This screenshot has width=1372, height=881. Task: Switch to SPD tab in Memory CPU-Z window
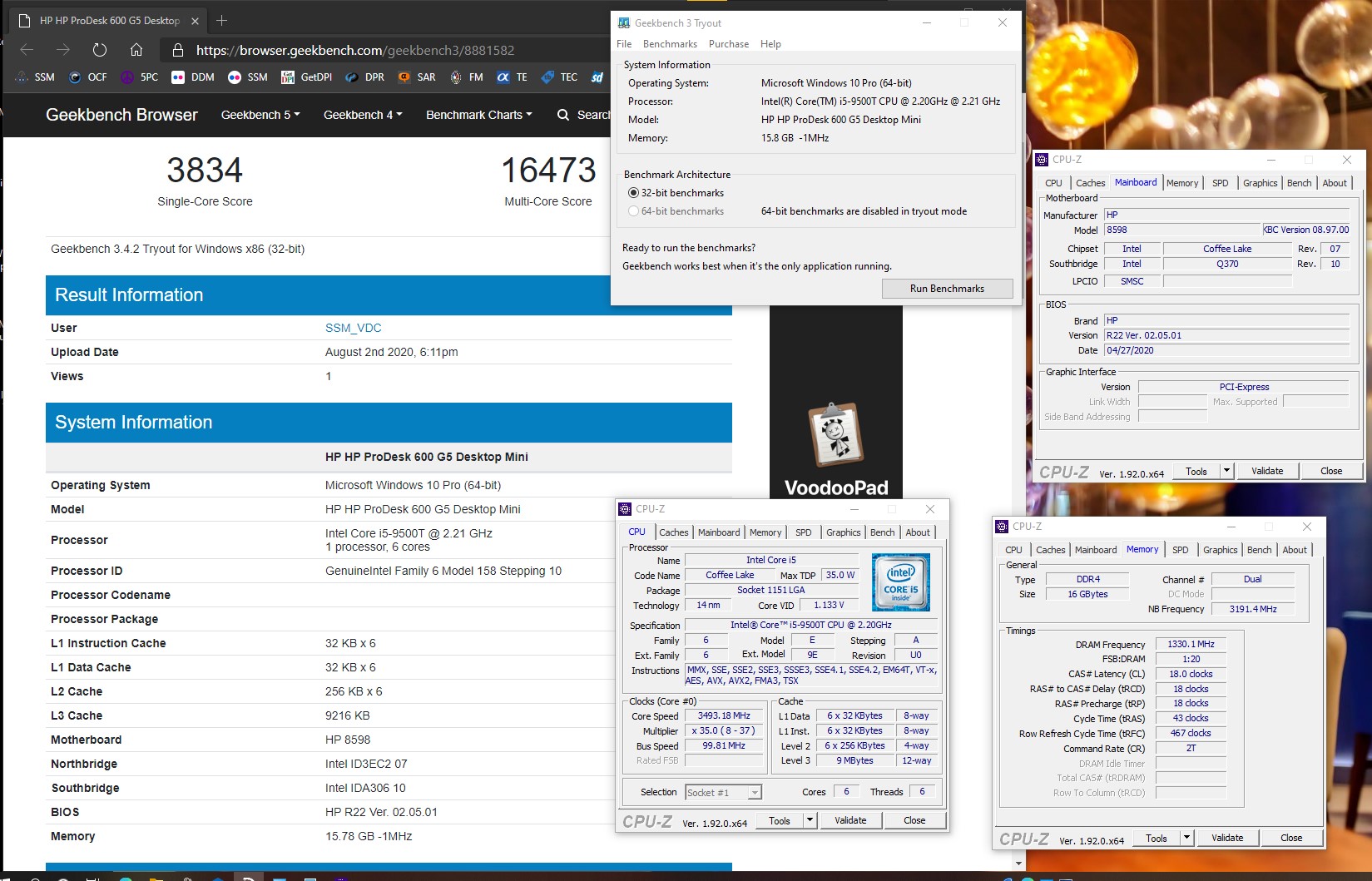(x=1180, y=550)
